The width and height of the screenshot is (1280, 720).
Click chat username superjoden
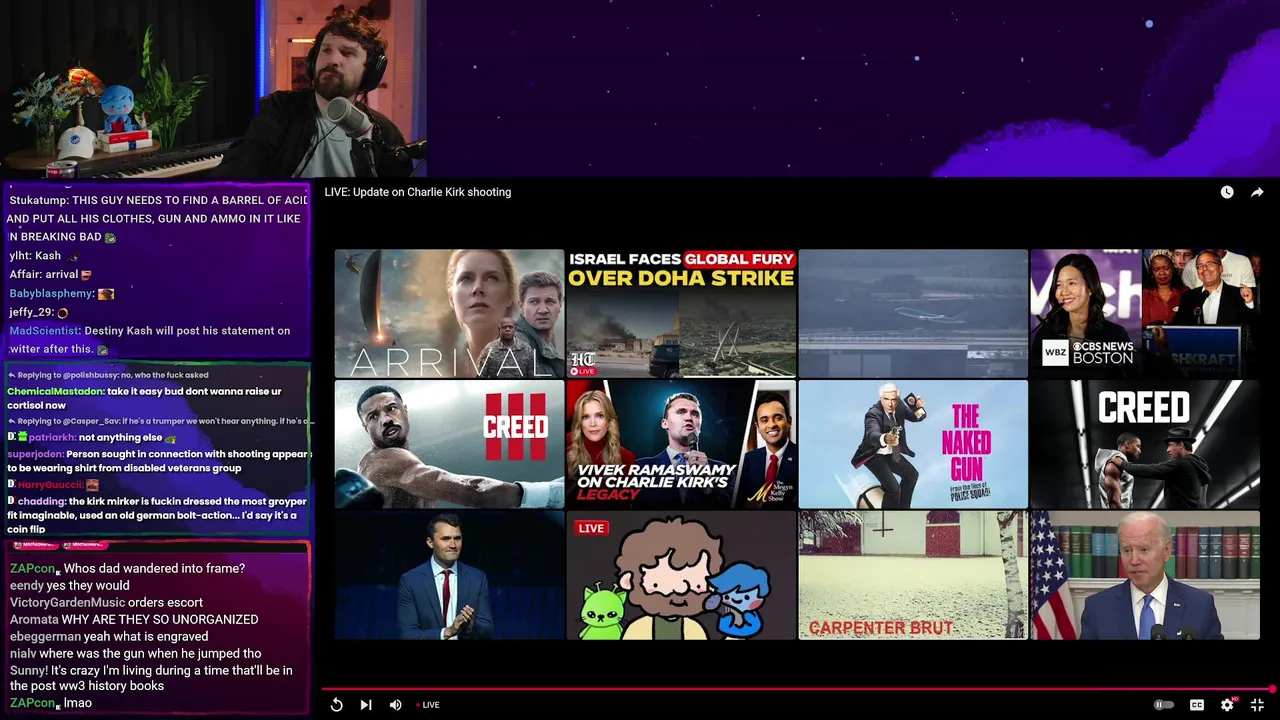click(35, 454)
